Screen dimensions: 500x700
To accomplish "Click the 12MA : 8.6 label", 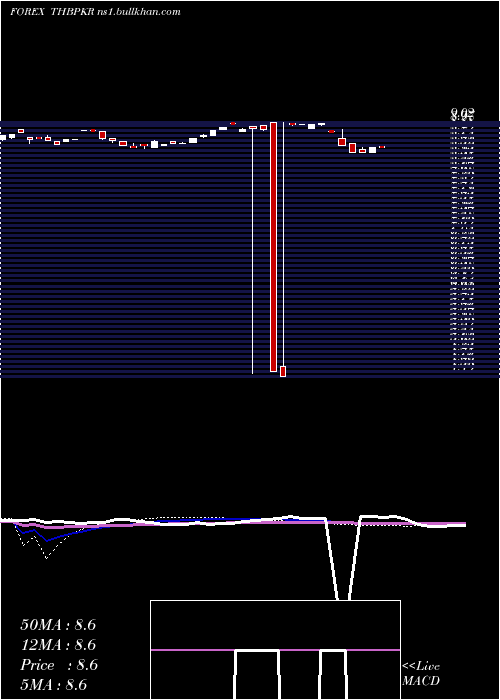I will coord(58,645).
